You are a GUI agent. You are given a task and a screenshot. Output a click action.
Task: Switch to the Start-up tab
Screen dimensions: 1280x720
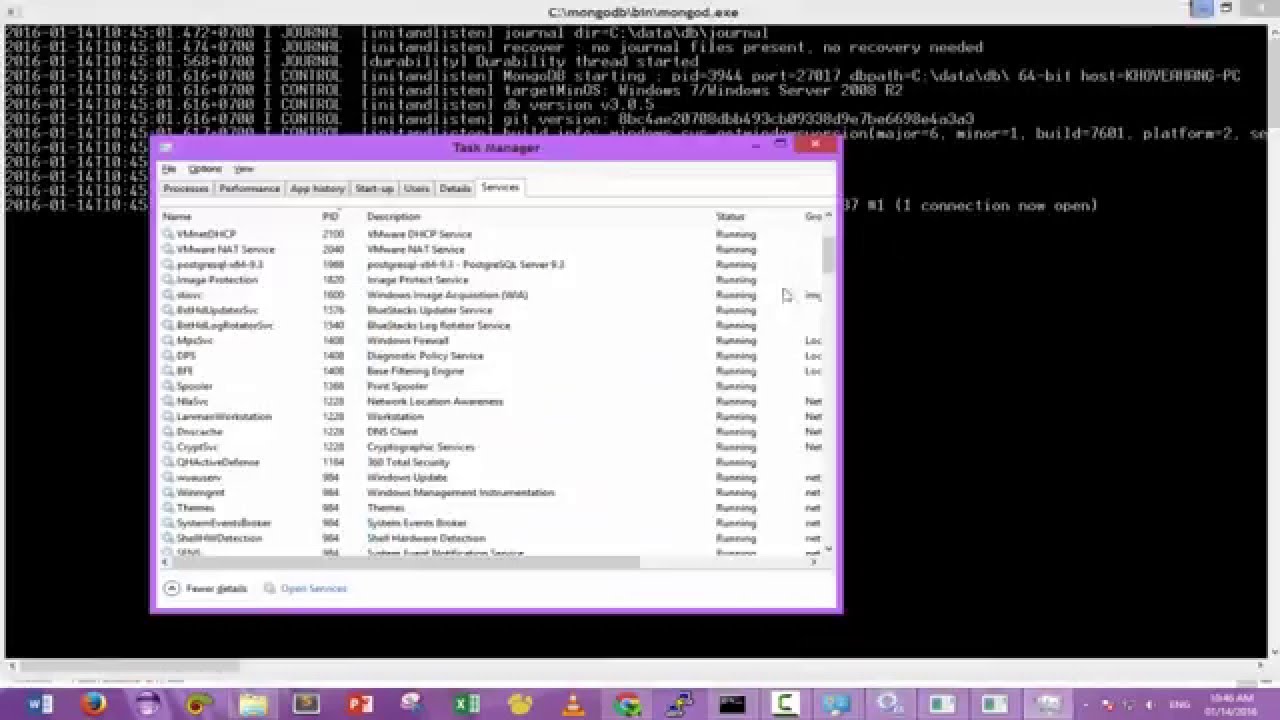pos(375,188)
